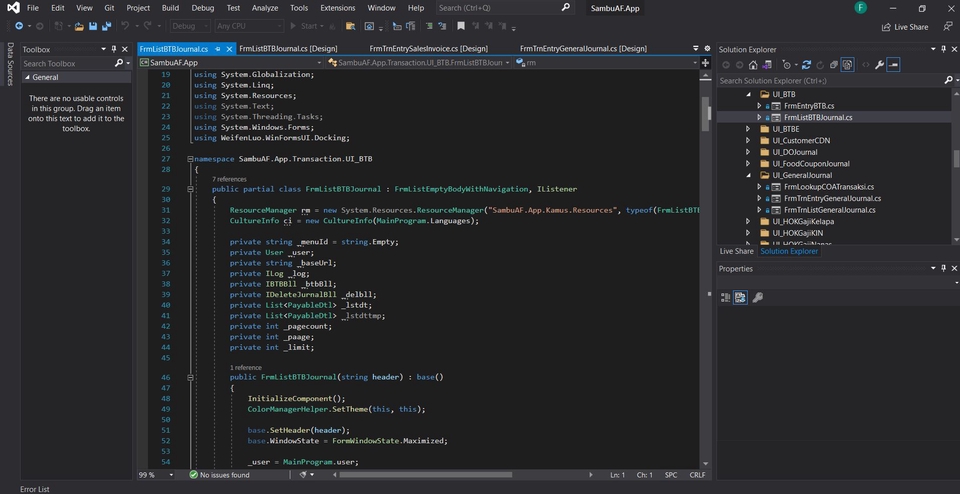This screenshot has width=960, height=494.
Task: Click the Home icon in Solution Explorer
Action: click(x=753, y=65)
